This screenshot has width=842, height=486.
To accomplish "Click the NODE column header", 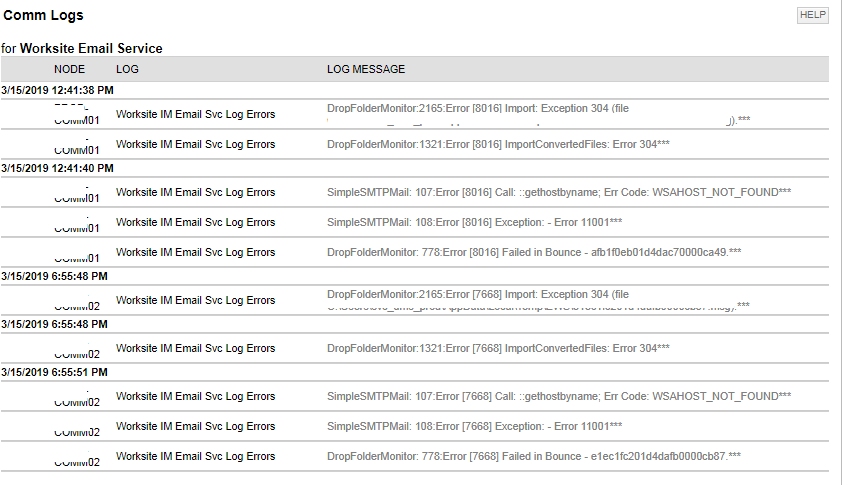I will pyautogui.click(x=69, y=69).
